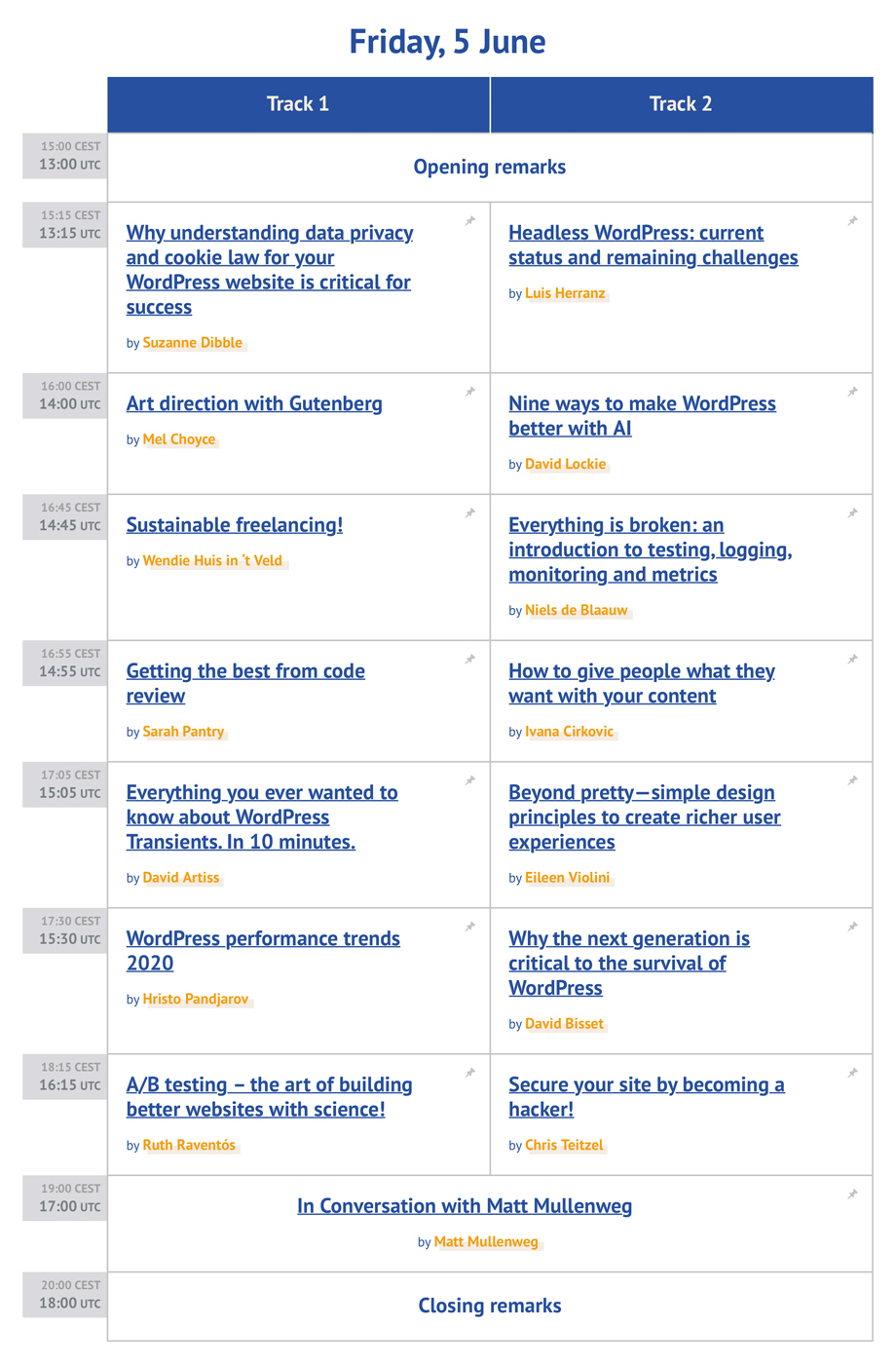896x1365 pixels.
Task: Pin the Art direction with Gutenberg session
Action: [469, 392]
